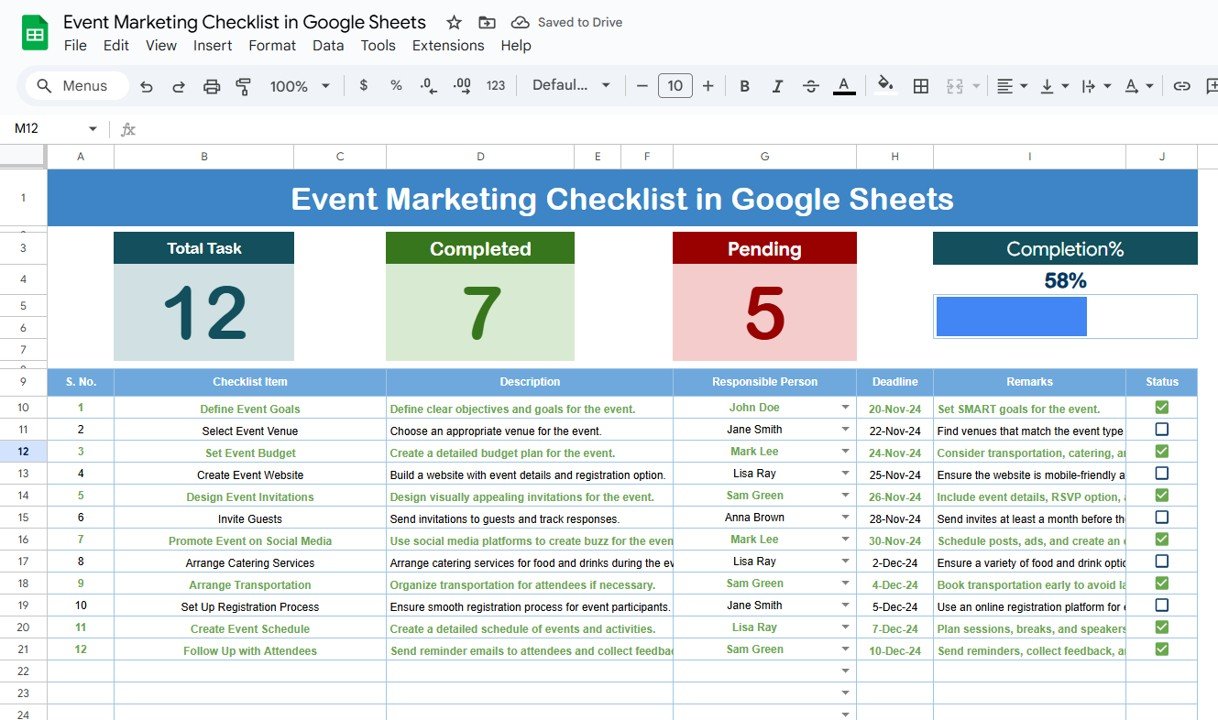Open the View menu
This screenshot has height=720, width=1218.
pos(161,45)
